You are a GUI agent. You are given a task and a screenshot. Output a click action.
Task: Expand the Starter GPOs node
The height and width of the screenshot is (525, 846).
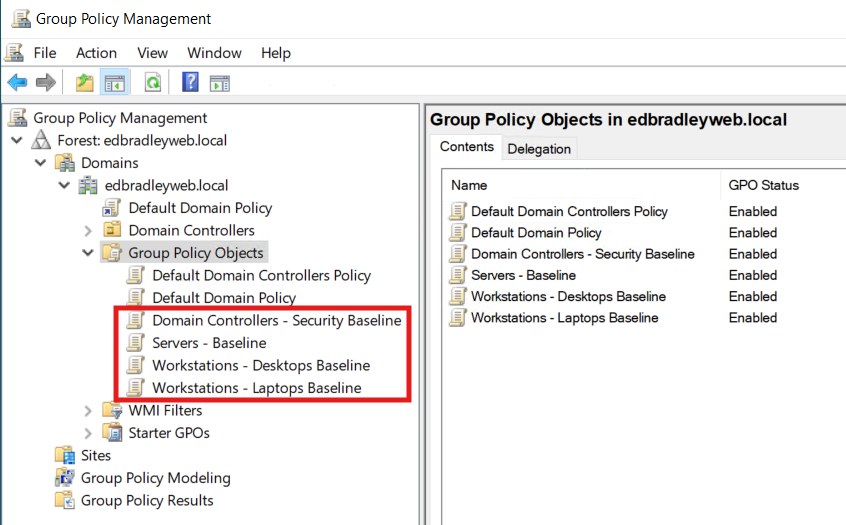(x=88, y=433)
